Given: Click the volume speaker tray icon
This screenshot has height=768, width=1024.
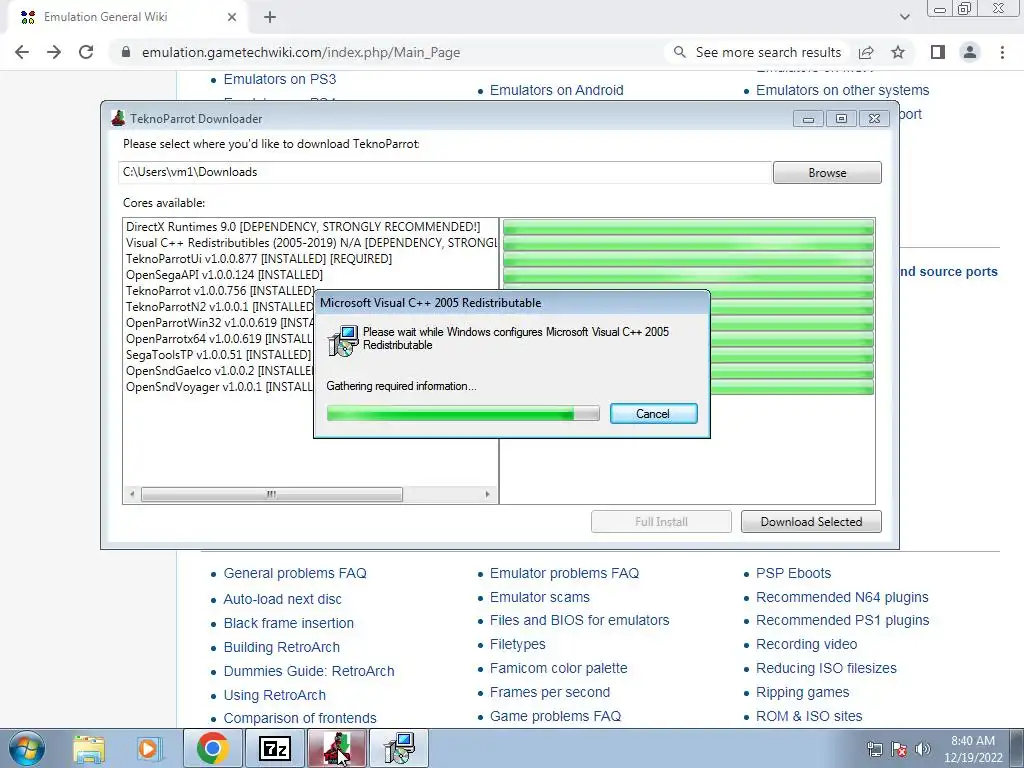Looking at the screenshot, I should click(x=923, y=749).
